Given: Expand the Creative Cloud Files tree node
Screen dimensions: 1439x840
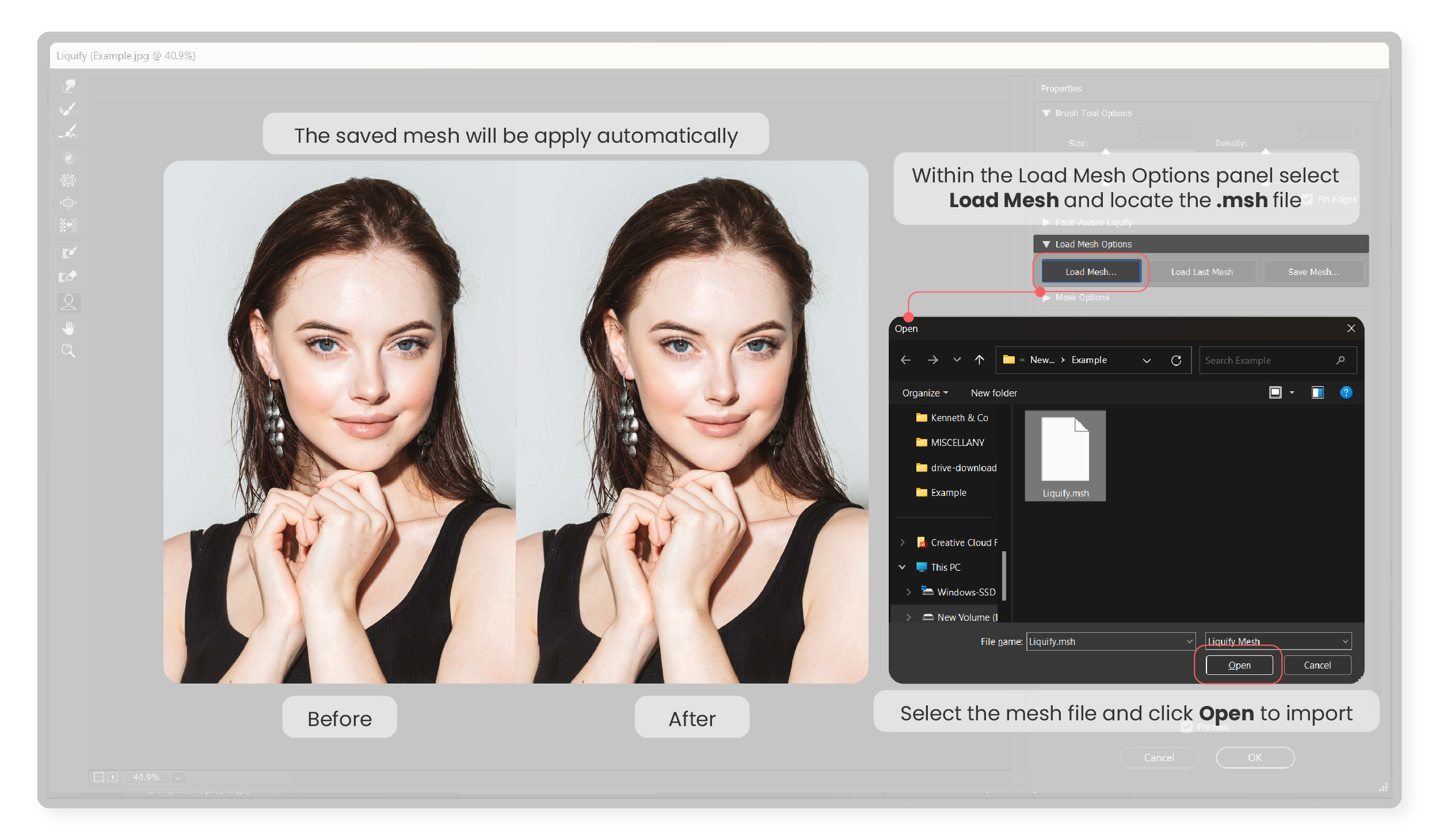Looking at the screenshot, I should tap(903, 543).
